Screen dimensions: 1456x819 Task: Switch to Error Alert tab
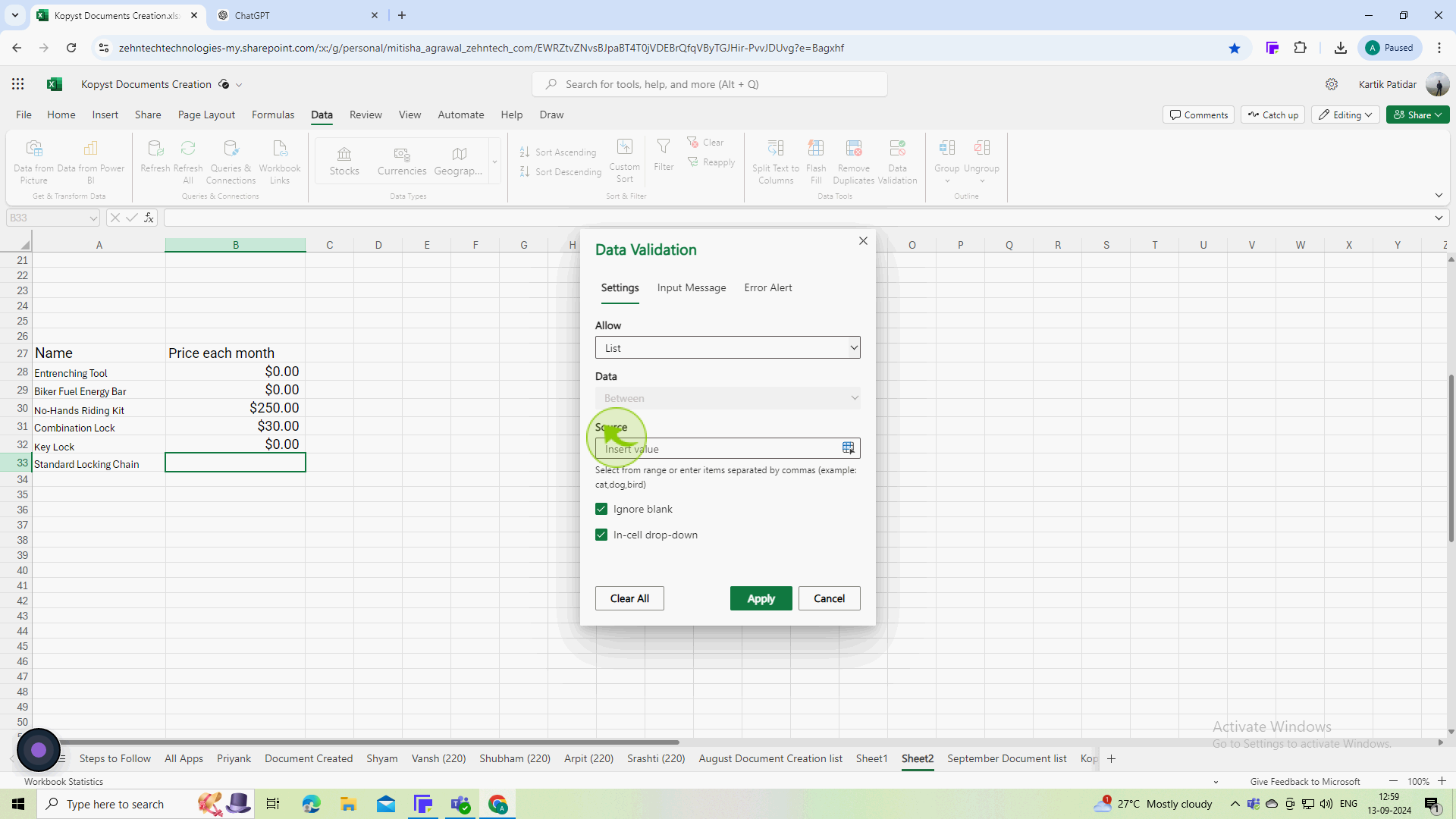point(768,288)
